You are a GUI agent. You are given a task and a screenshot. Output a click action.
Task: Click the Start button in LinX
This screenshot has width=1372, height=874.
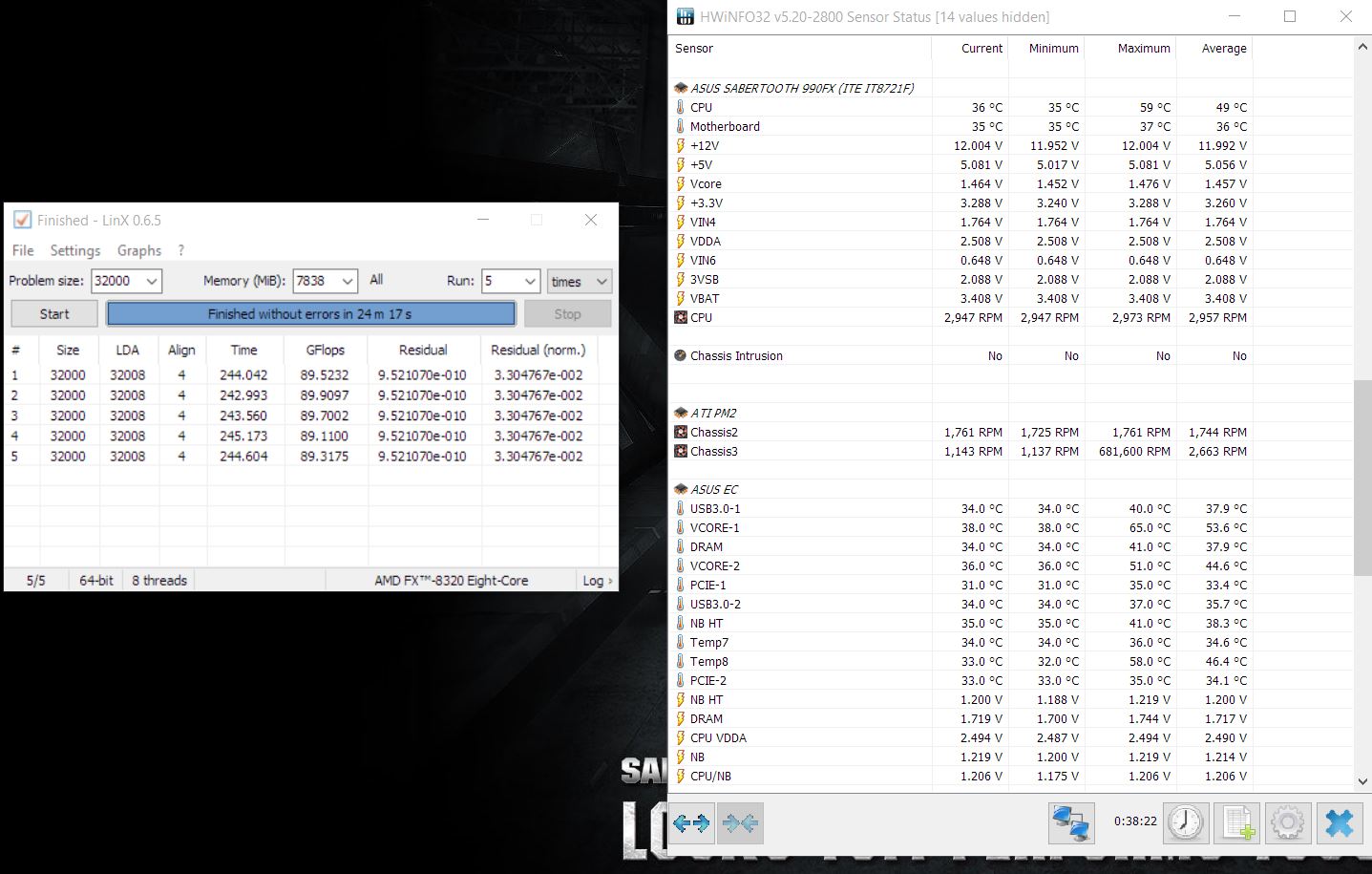click(x=54, y=313)
